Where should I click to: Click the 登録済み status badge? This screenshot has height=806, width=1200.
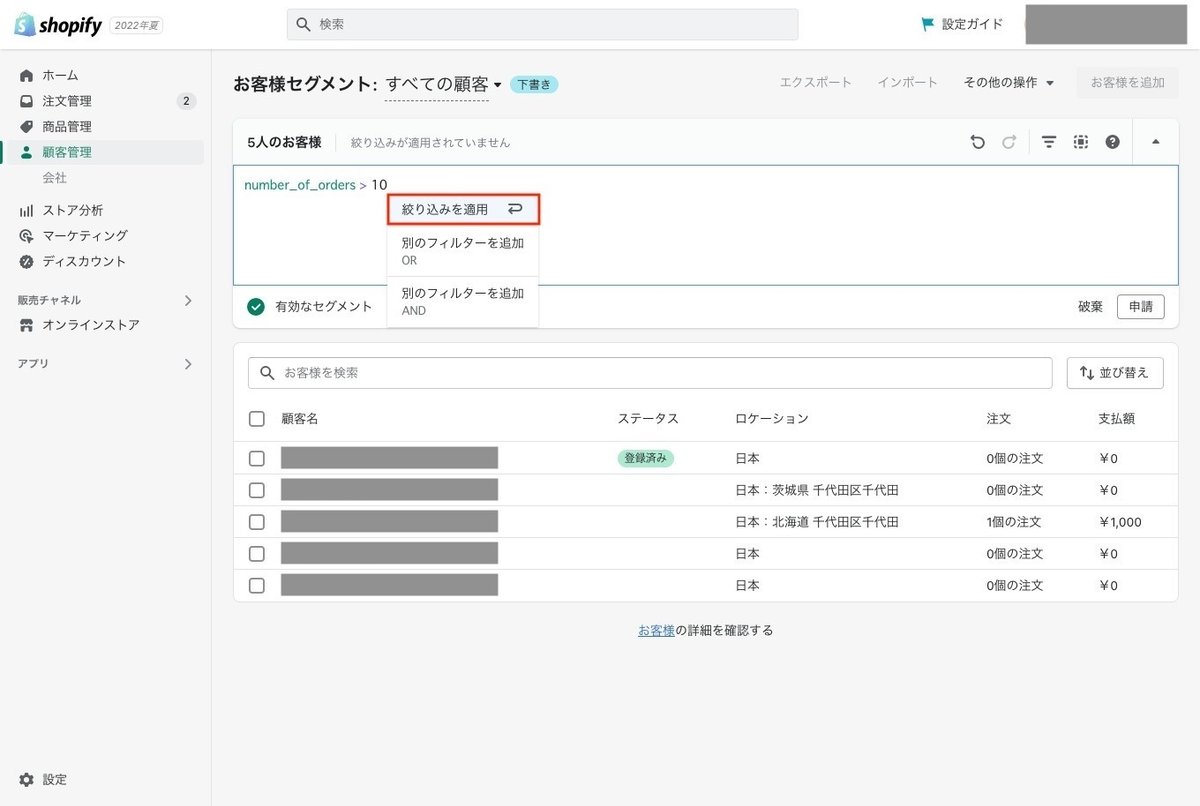pyautogui.click(x=646, y=459)
